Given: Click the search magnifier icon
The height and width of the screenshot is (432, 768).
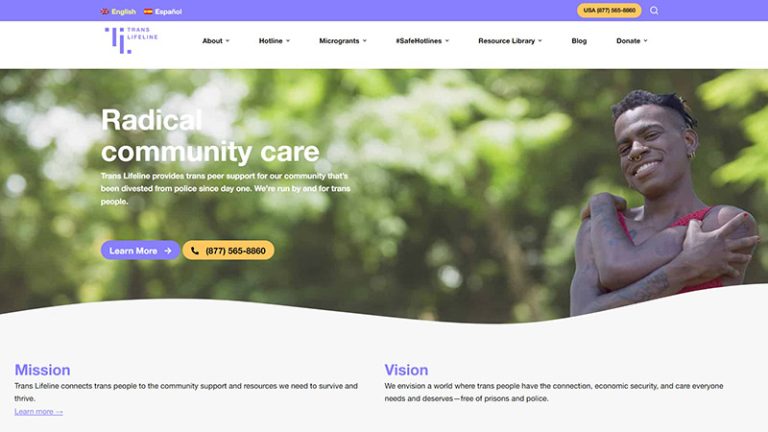Looking at the screenshot, I should coord(654,10).
